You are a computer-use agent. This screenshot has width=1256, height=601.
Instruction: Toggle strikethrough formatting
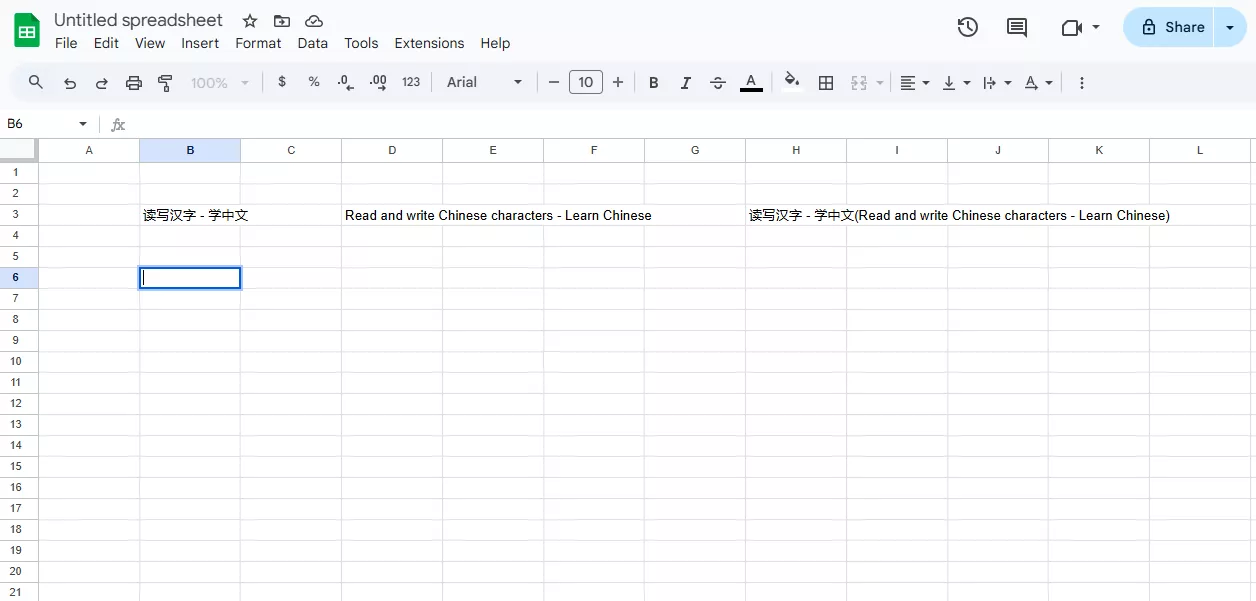pos(718,83)
